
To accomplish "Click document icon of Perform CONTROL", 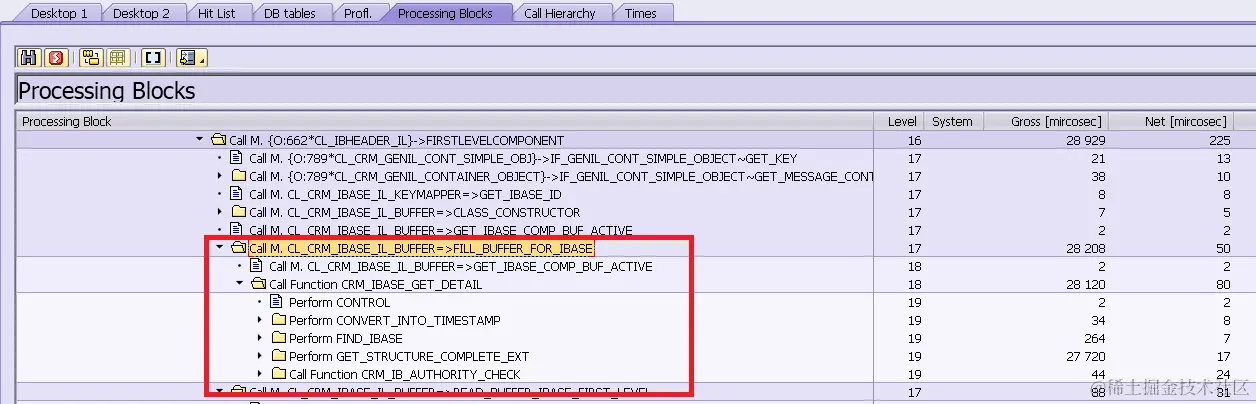I will click(278, 302).
